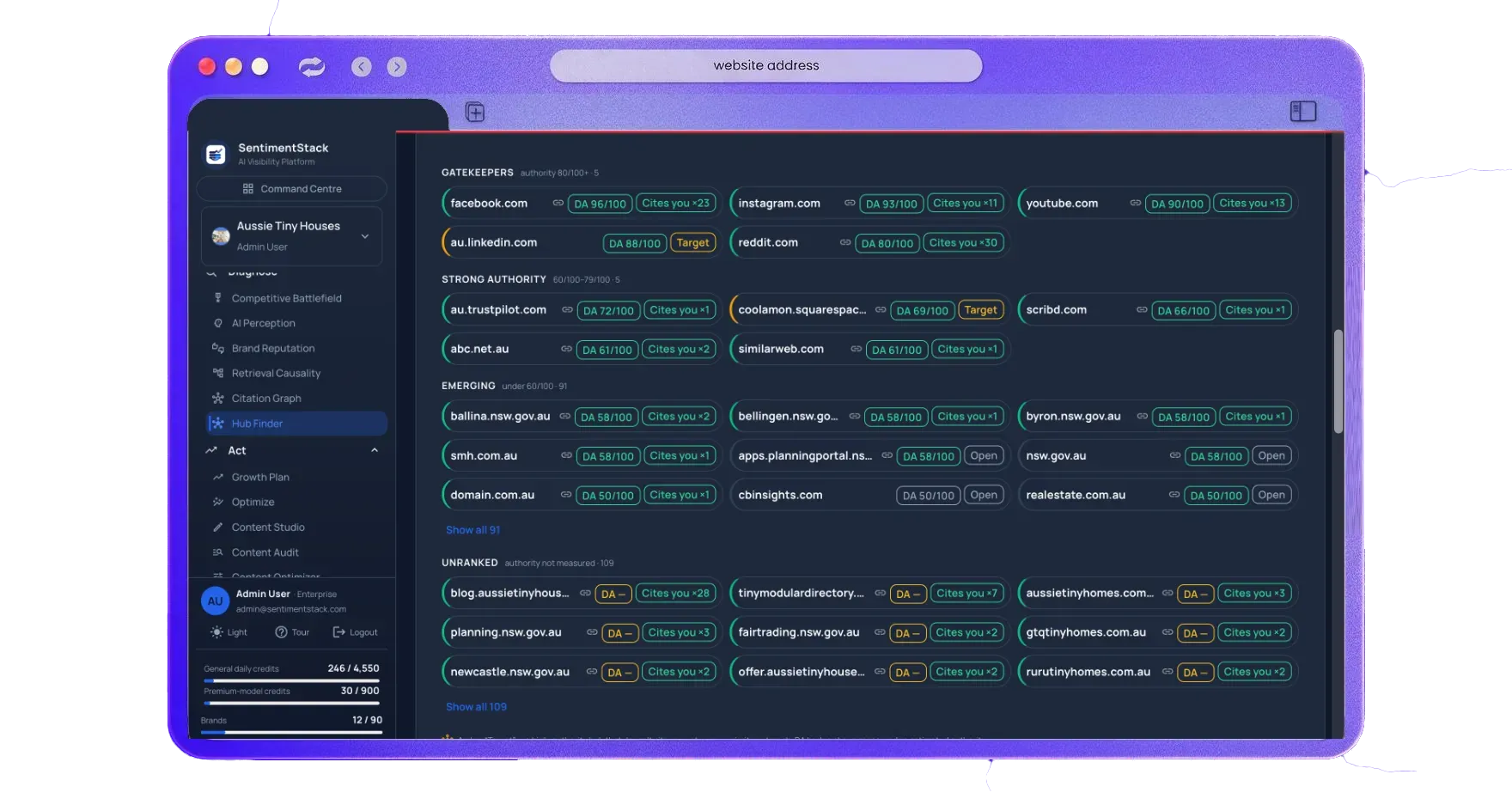1512x811 pixels.
Task: Go back with the left arrow button
Action: (x=362, y=67)
